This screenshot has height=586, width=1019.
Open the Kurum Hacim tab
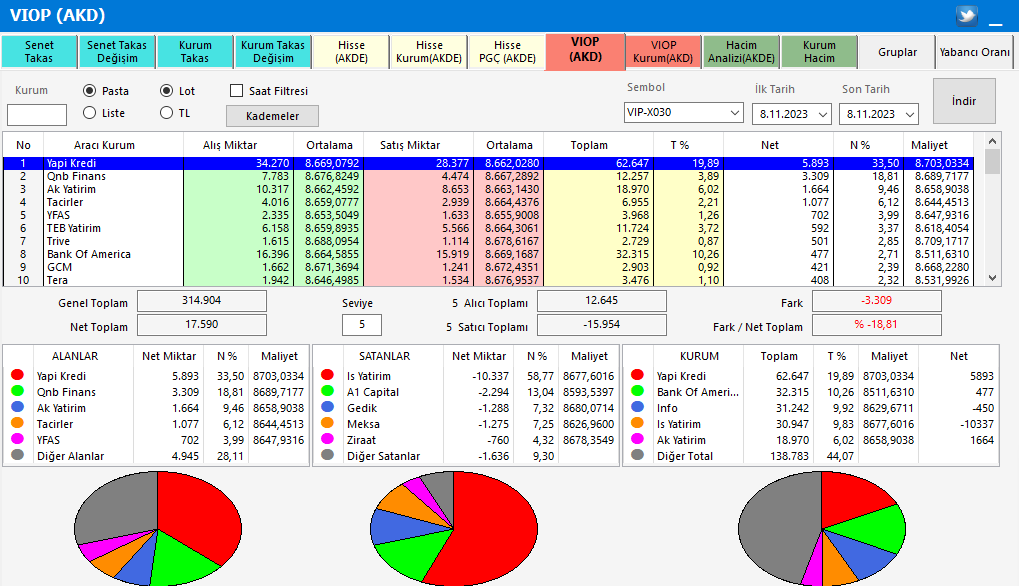819,52
